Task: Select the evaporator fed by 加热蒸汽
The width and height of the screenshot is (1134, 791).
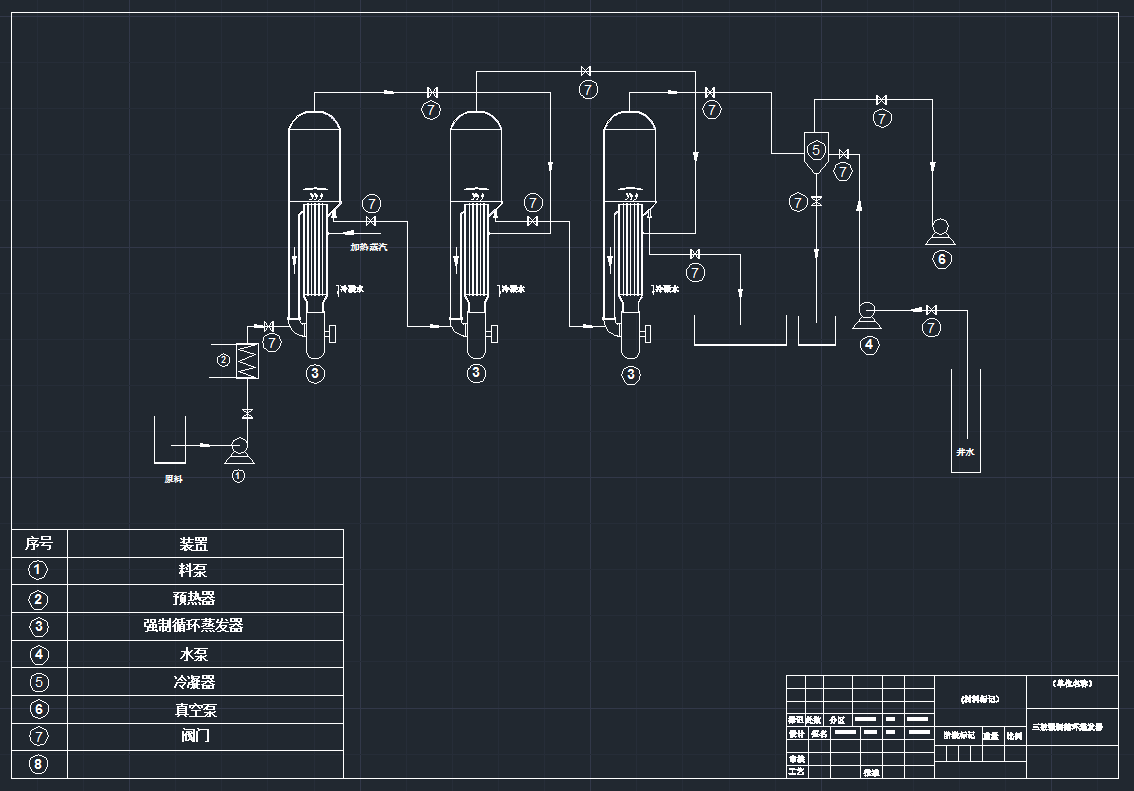Action: point(314,235)
